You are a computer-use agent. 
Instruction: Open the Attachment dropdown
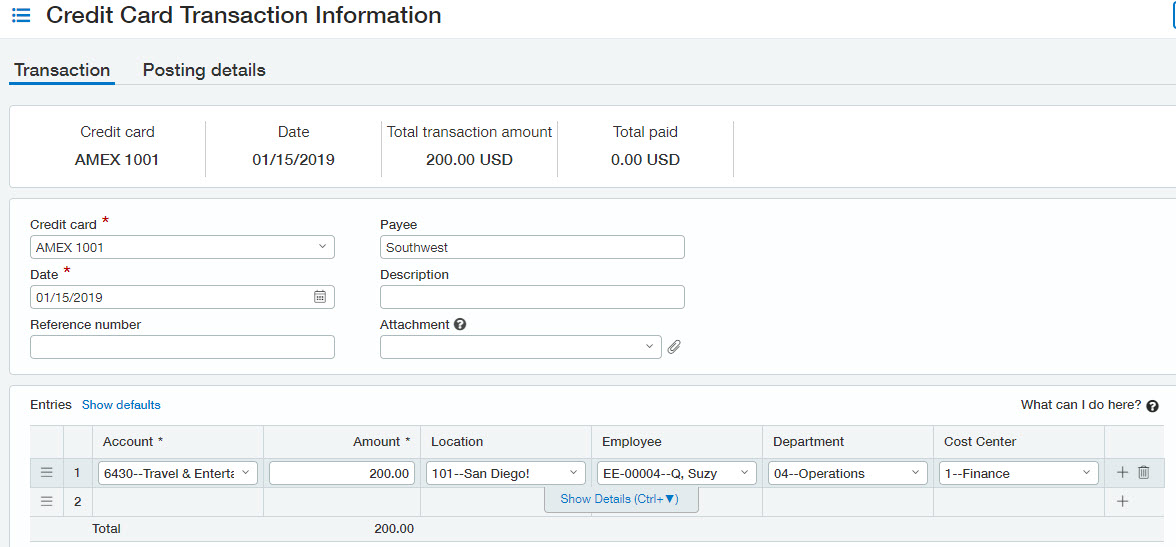[649, 347]
